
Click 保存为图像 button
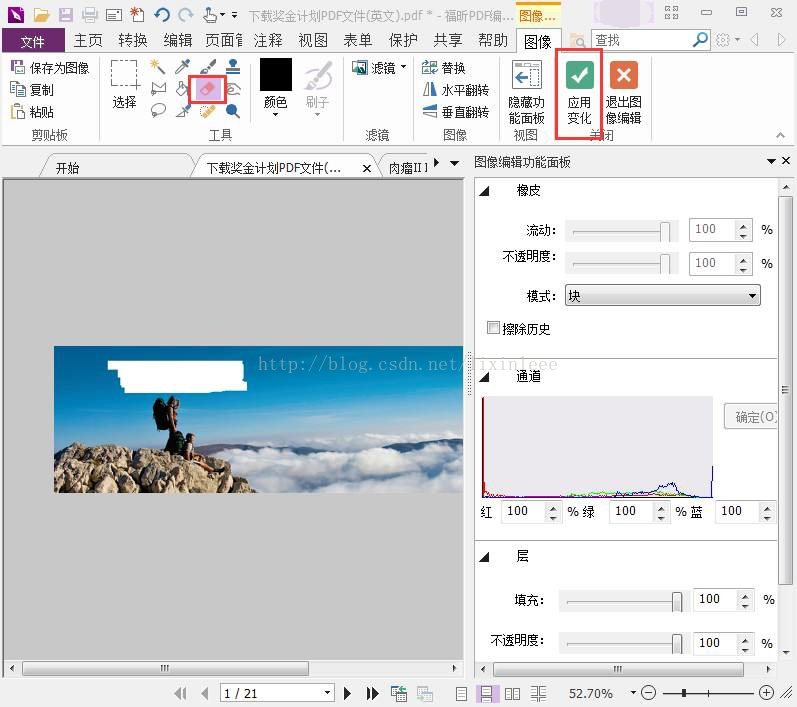(50, 67)
